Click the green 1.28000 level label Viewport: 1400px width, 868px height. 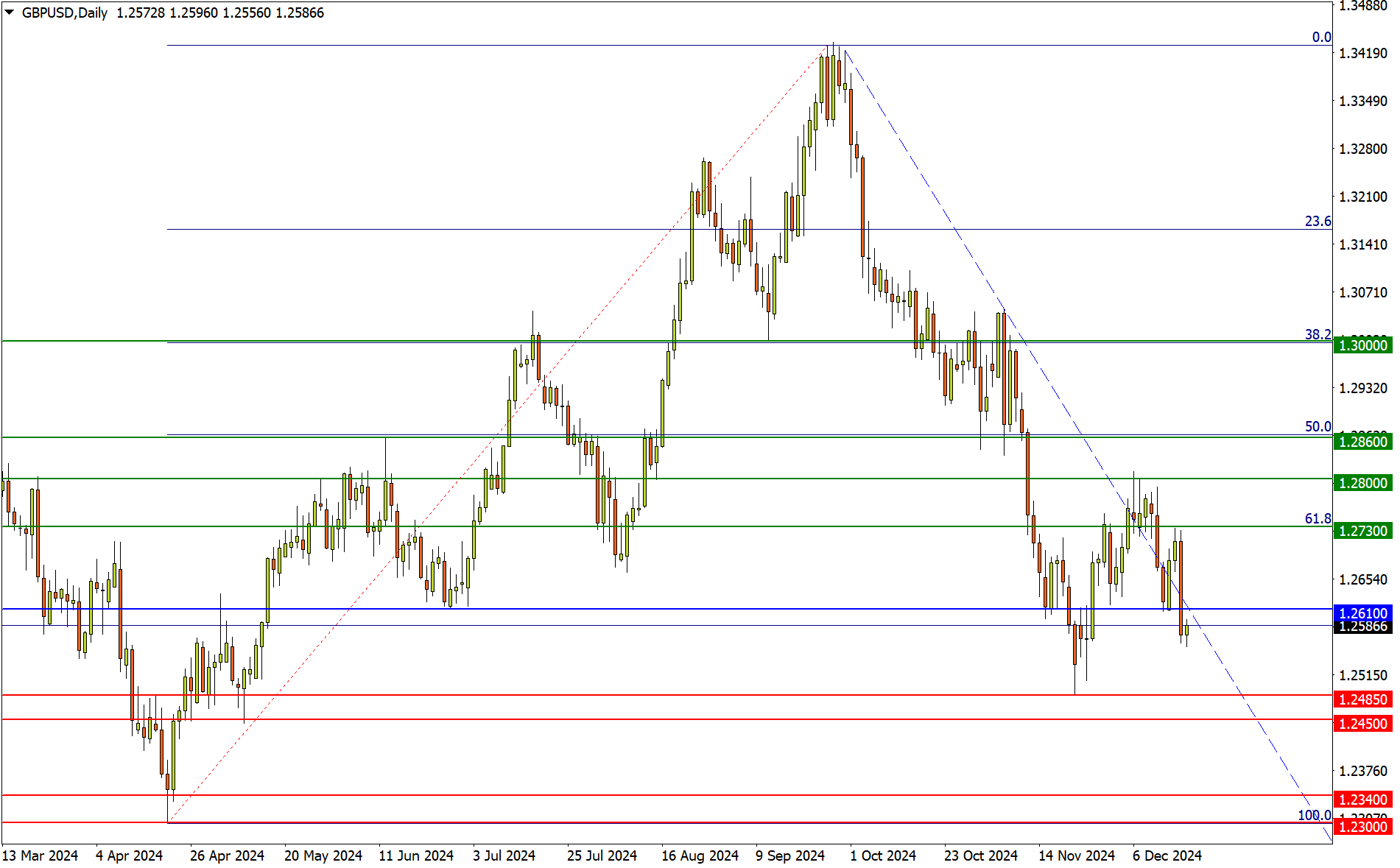point(1362,483)
